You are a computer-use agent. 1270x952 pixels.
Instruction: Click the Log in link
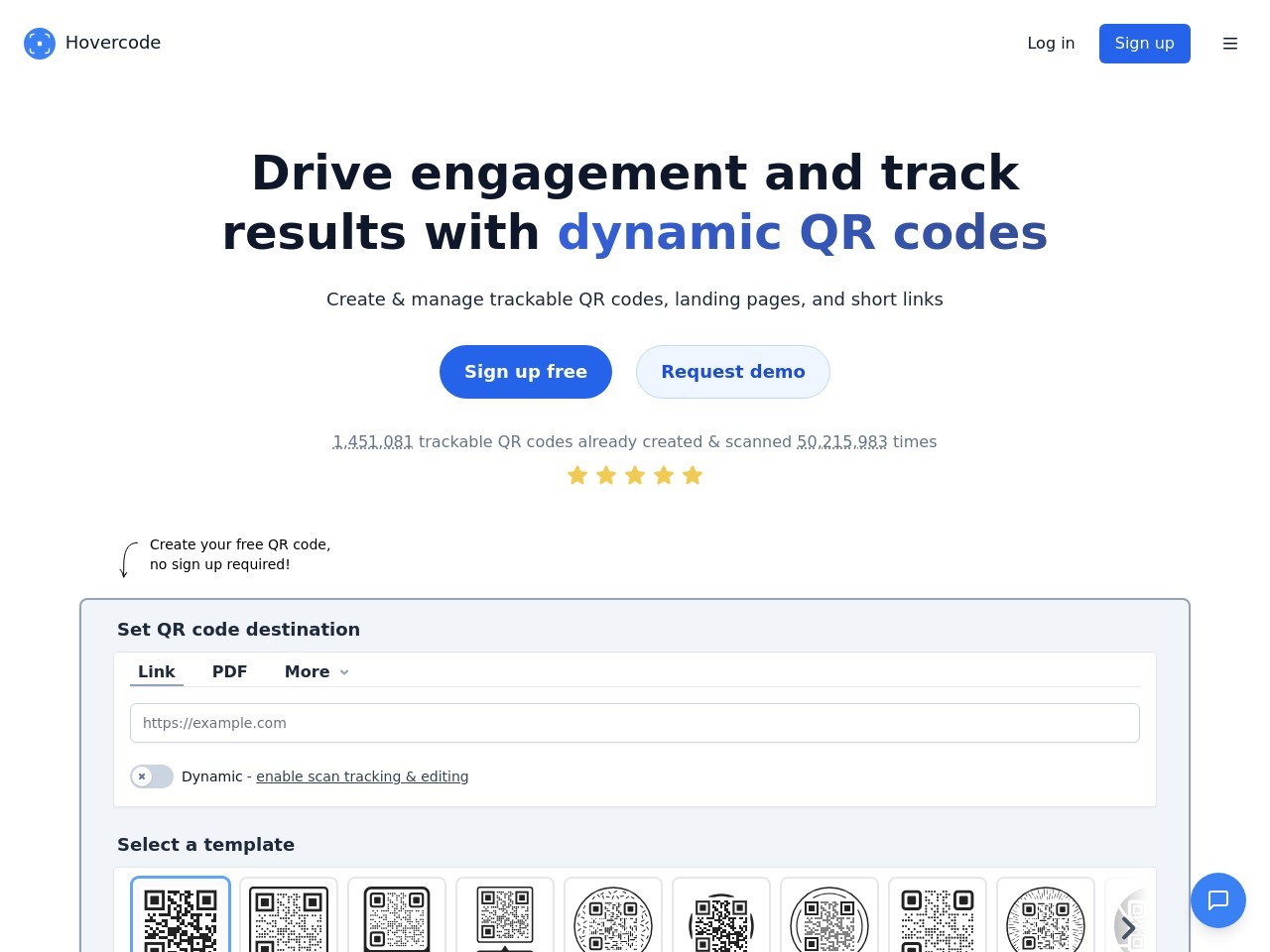(1051, 44)
